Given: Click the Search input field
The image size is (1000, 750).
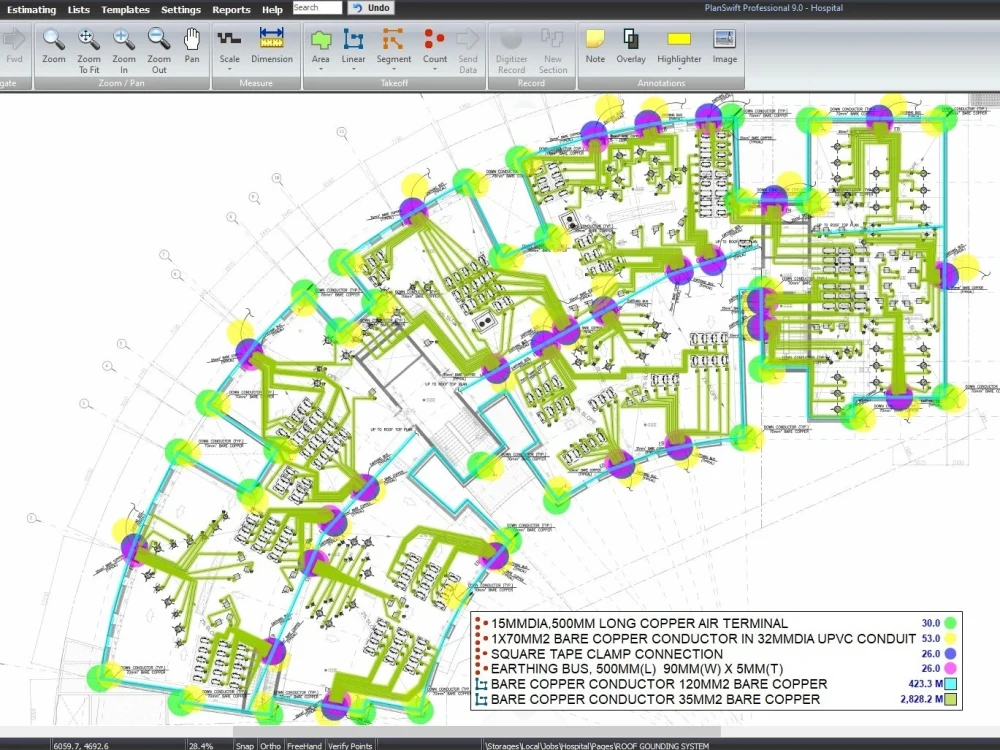Looking at the screenshot, I should click(x=317, y=8).
